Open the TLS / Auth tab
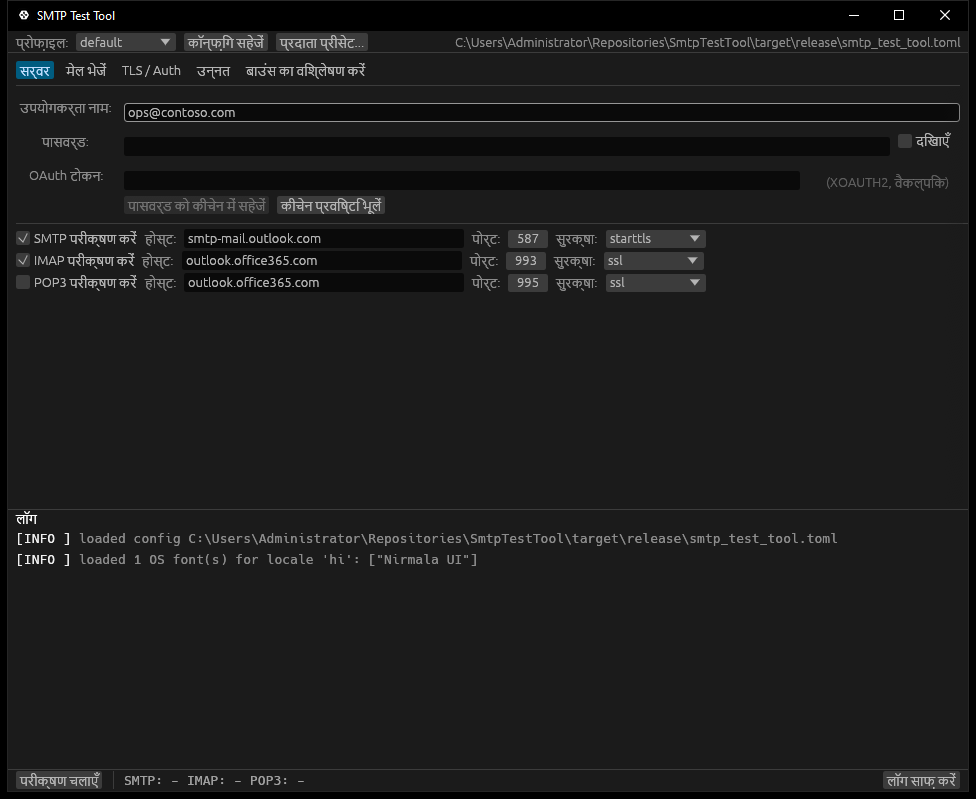 pos(151,71)
